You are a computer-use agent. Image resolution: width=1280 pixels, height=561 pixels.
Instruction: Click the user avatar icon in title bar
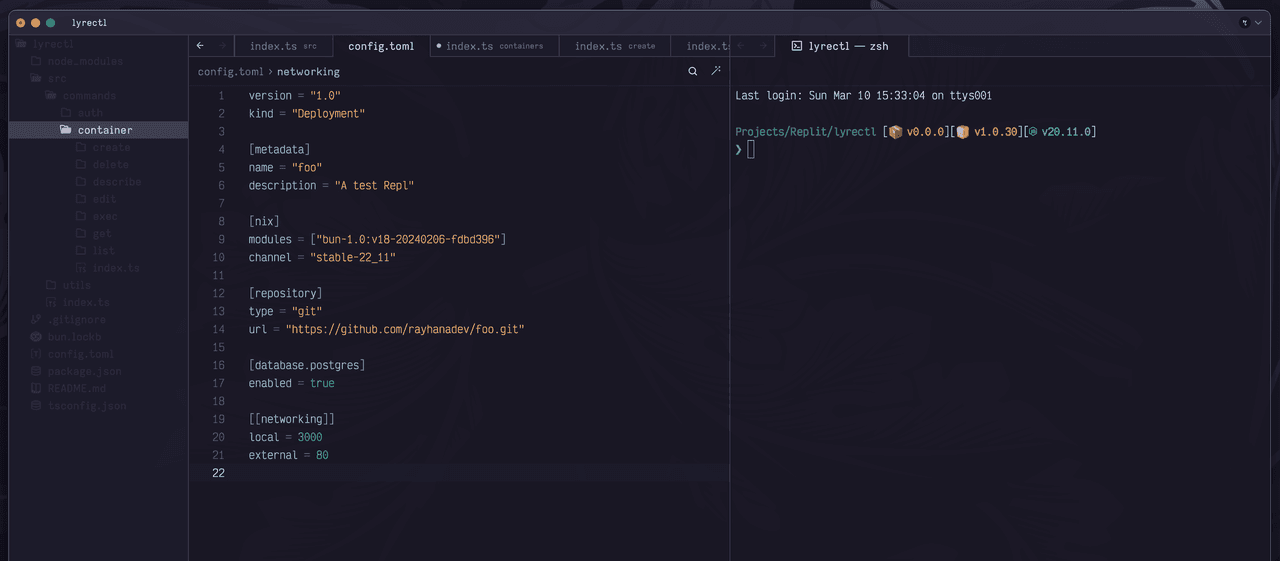(x=1243, y=22)
